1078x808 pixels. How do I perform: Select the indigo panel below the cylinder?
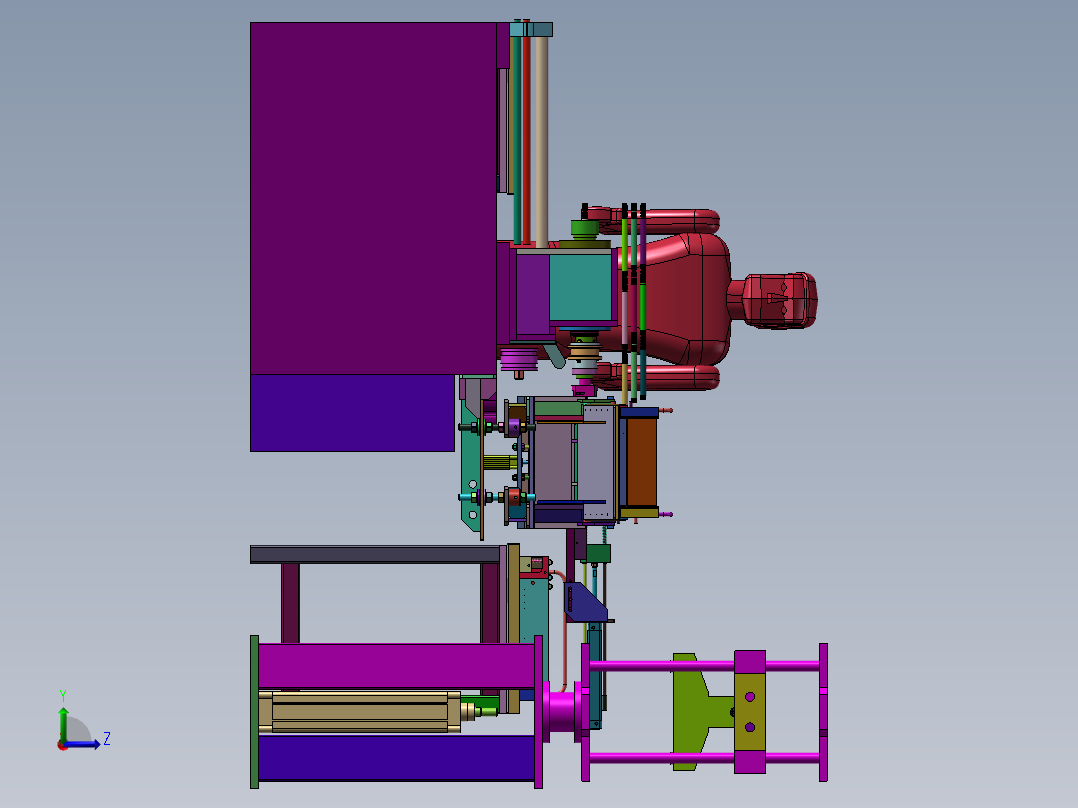[396, 758]
